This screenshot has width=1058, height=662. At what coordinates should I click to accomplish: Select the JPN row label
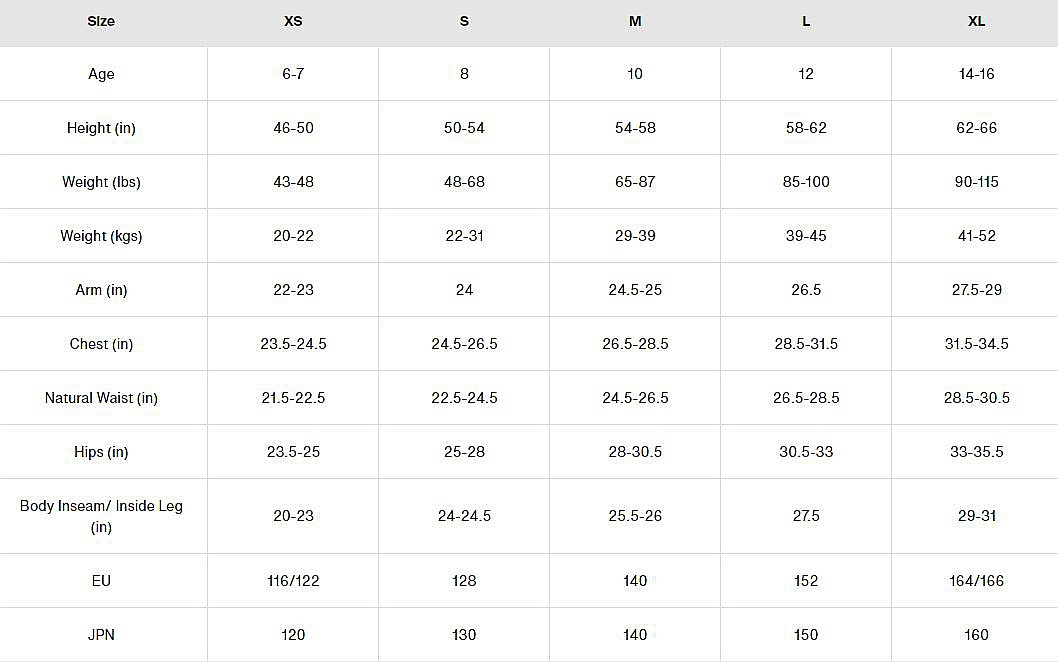click(x=101, y=635)
